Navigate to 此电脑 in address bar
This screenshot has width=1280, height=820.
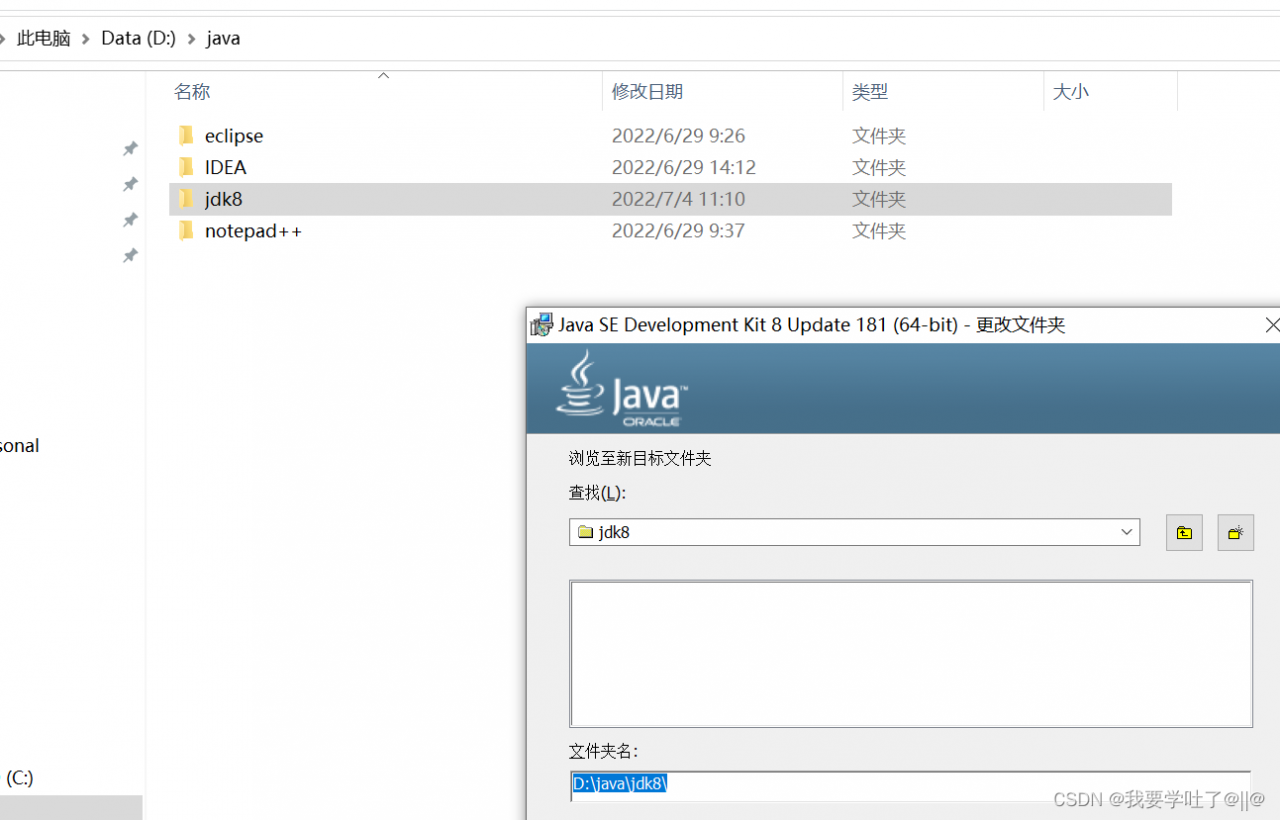[44, 39]
